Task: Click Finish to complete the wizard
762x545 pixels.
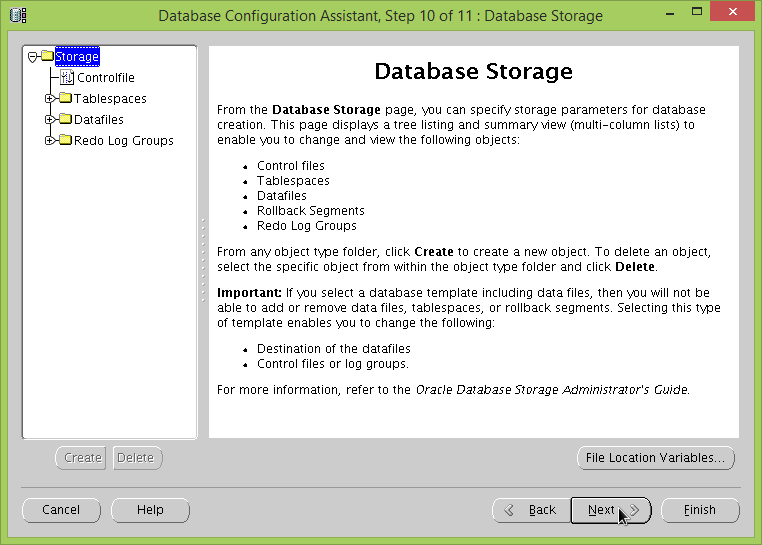Action: [x=700, y=510]
